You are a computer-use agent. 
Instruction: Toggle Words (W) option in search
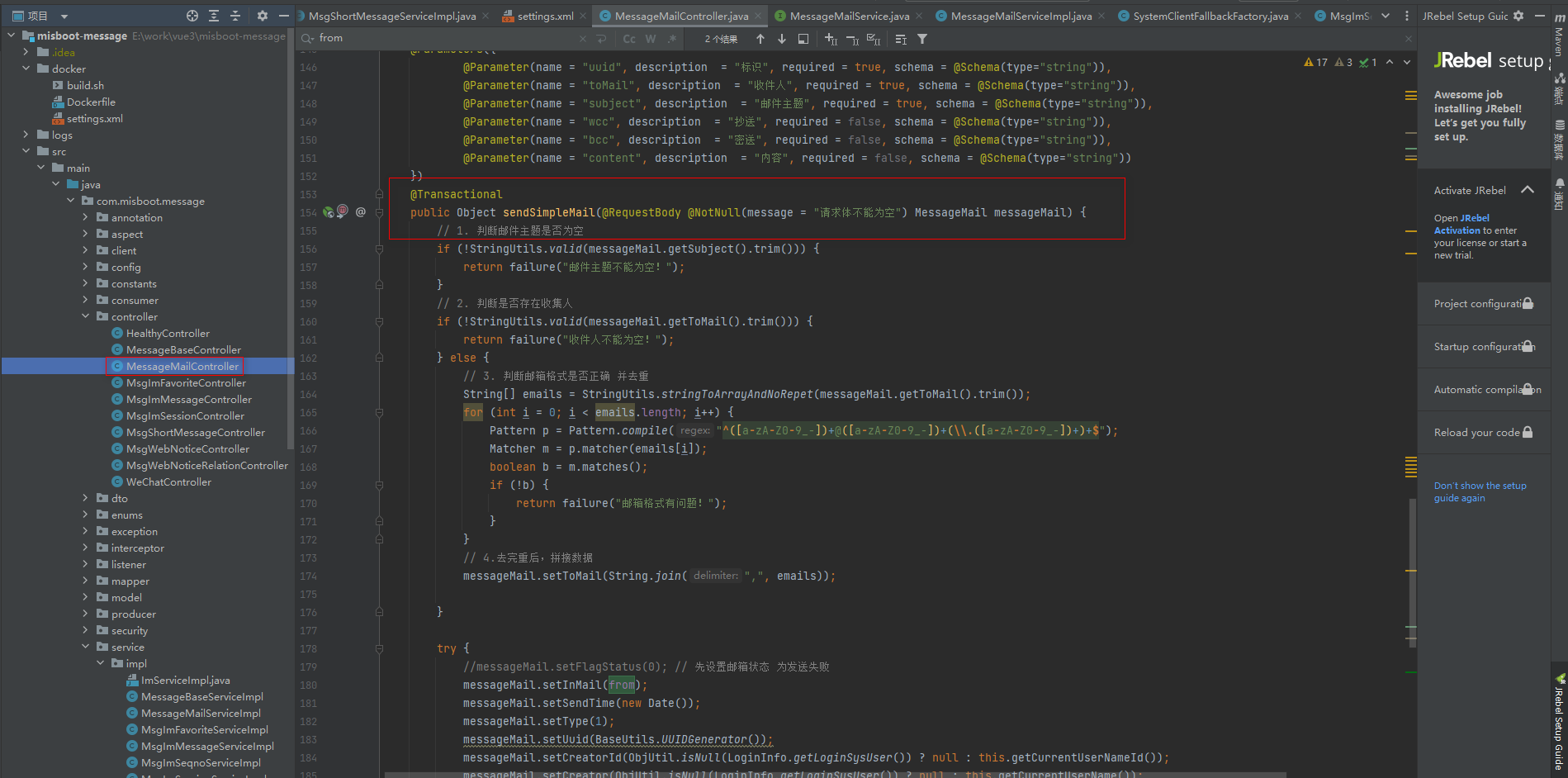click(x=651, y=39)
